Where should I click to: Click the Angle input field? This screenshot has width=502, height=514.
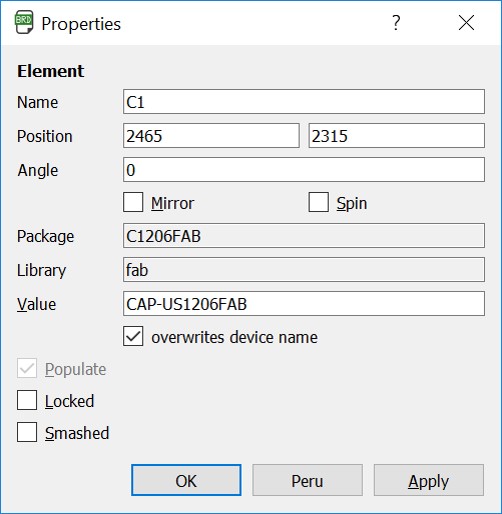pos(304,170)
